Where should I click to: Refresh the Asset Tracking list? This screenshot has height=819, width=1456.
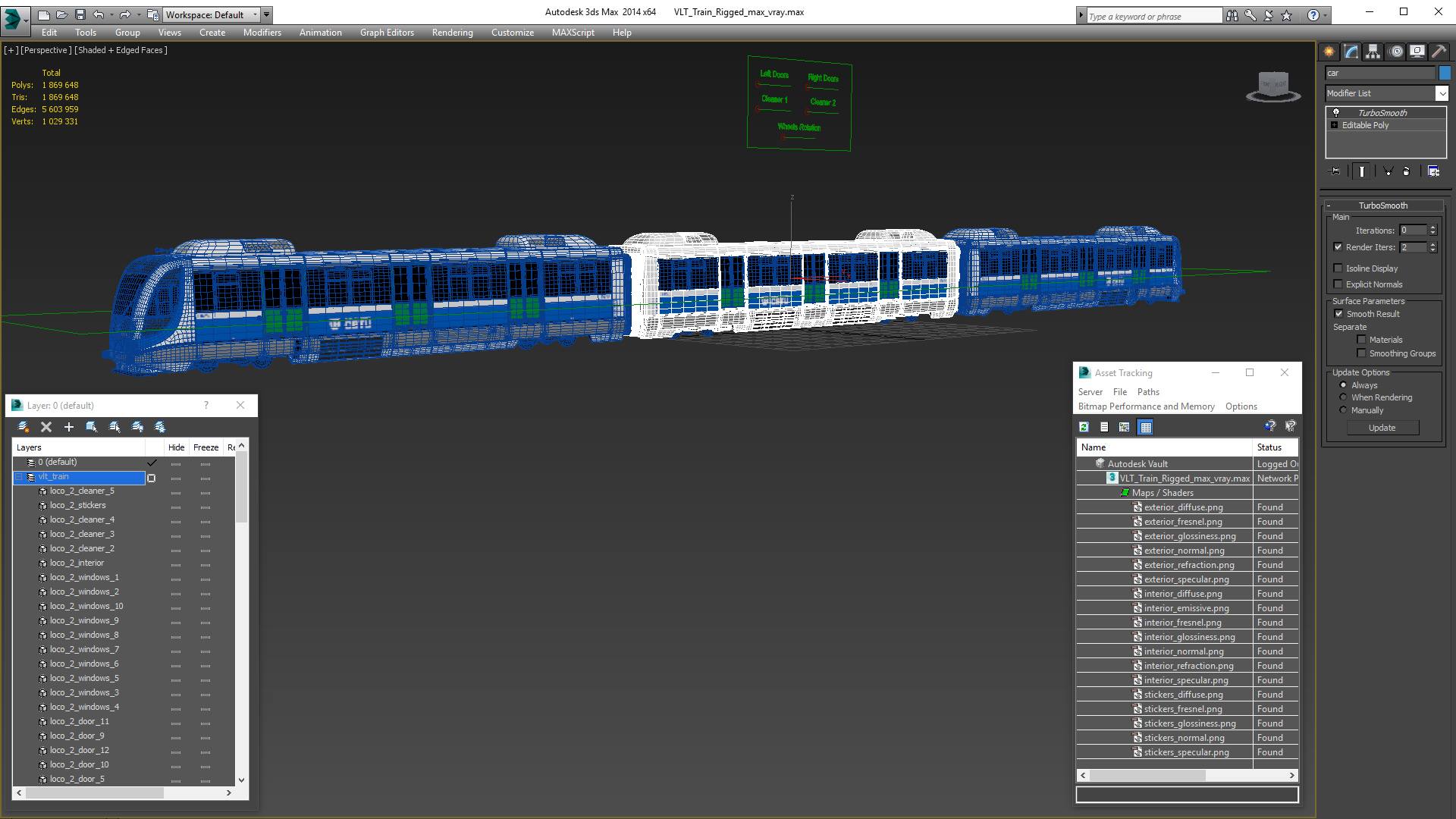(1084, 427)
